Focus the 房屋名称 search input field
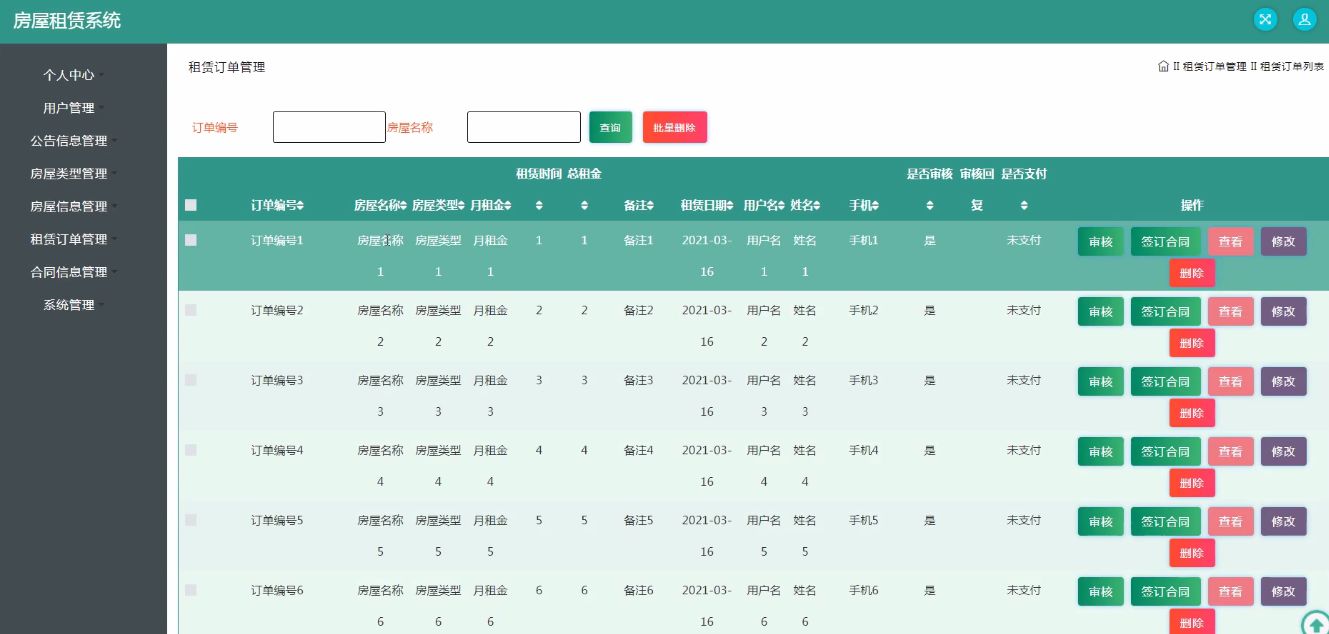Viewport: 1329px width, 634px height. [x=524, y=127]
